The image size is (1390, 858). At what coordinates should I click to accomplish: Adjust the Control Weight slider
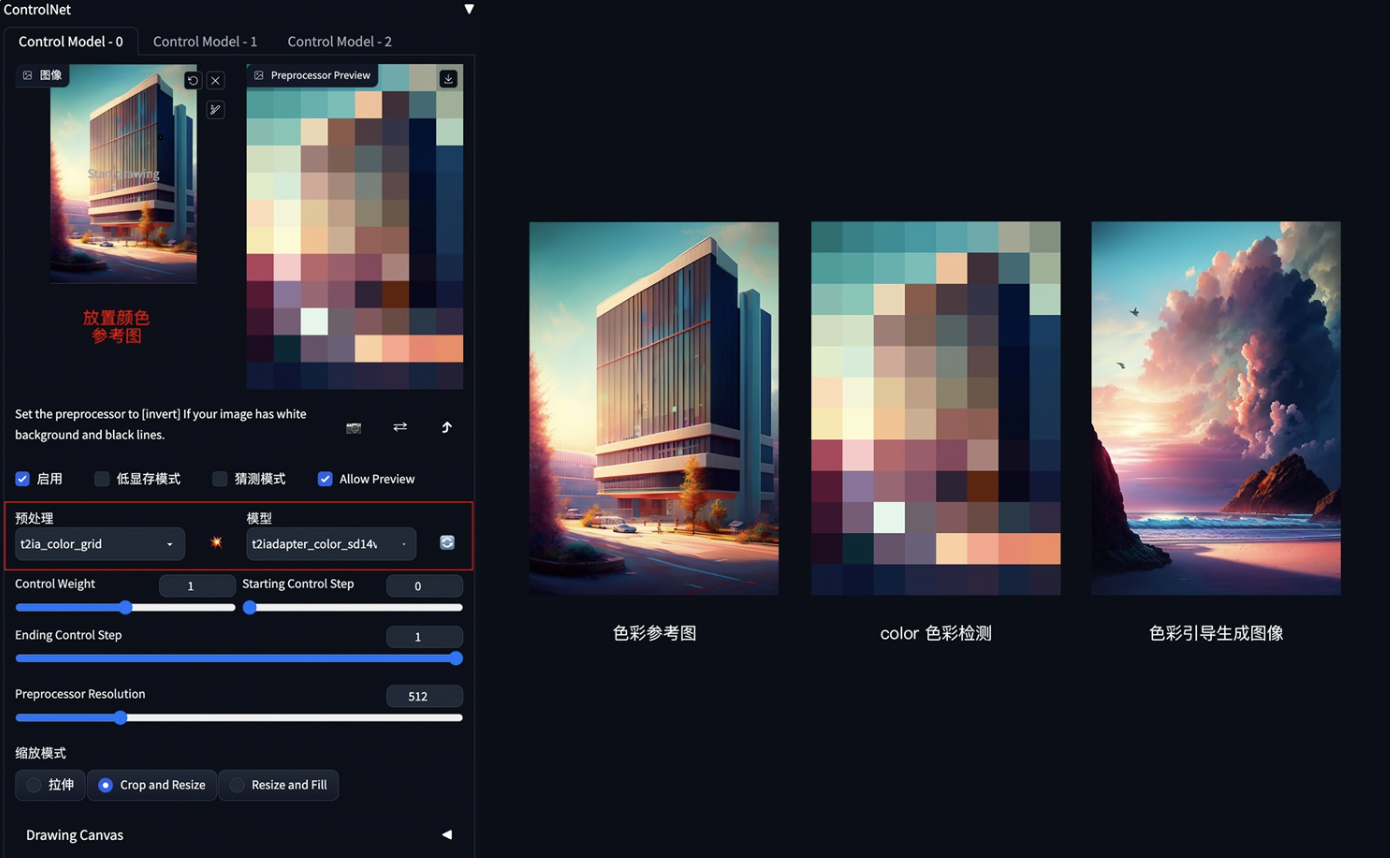click(125, 607)
